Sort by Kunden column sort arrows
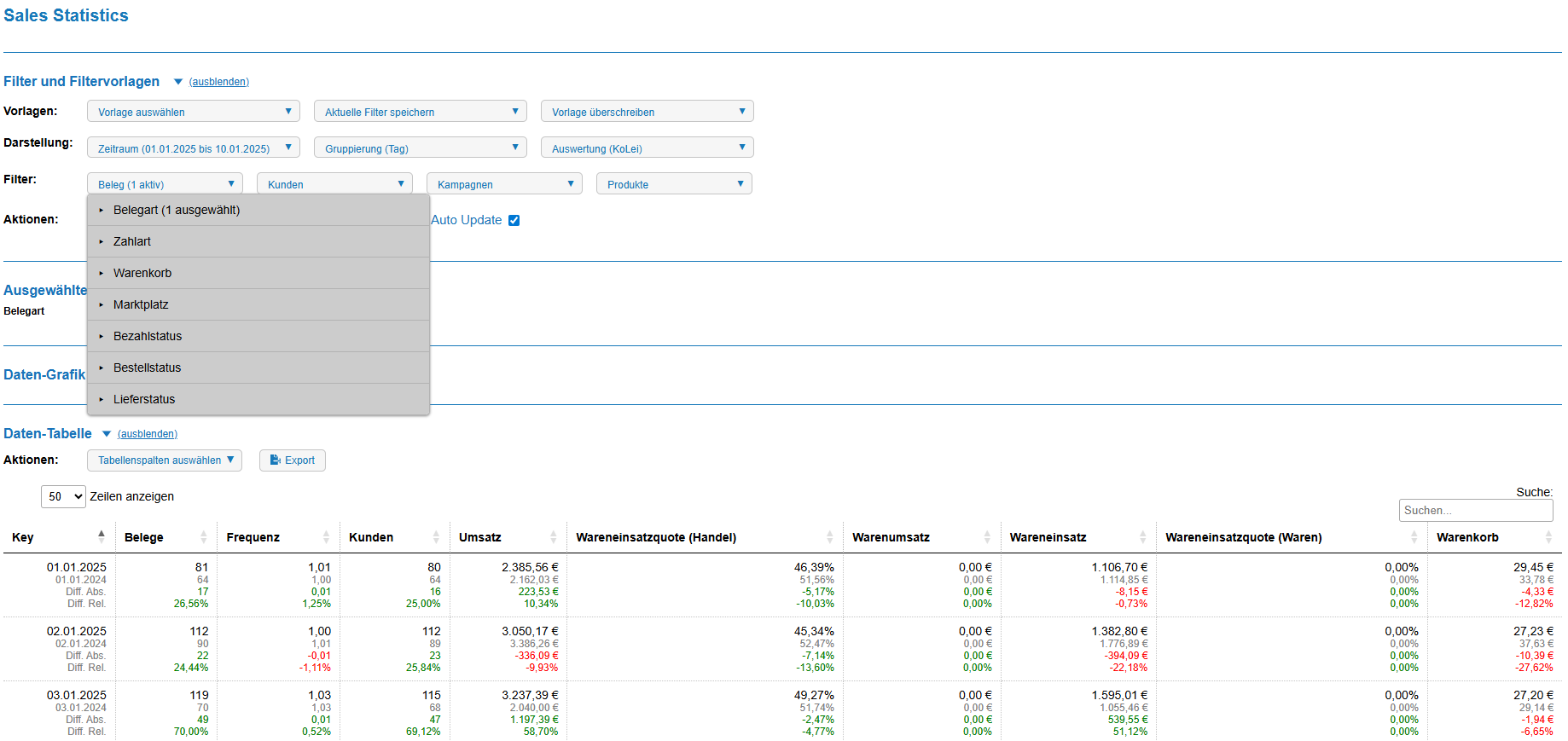Viewport: 1568px width, 741px height. pos(436,537)
